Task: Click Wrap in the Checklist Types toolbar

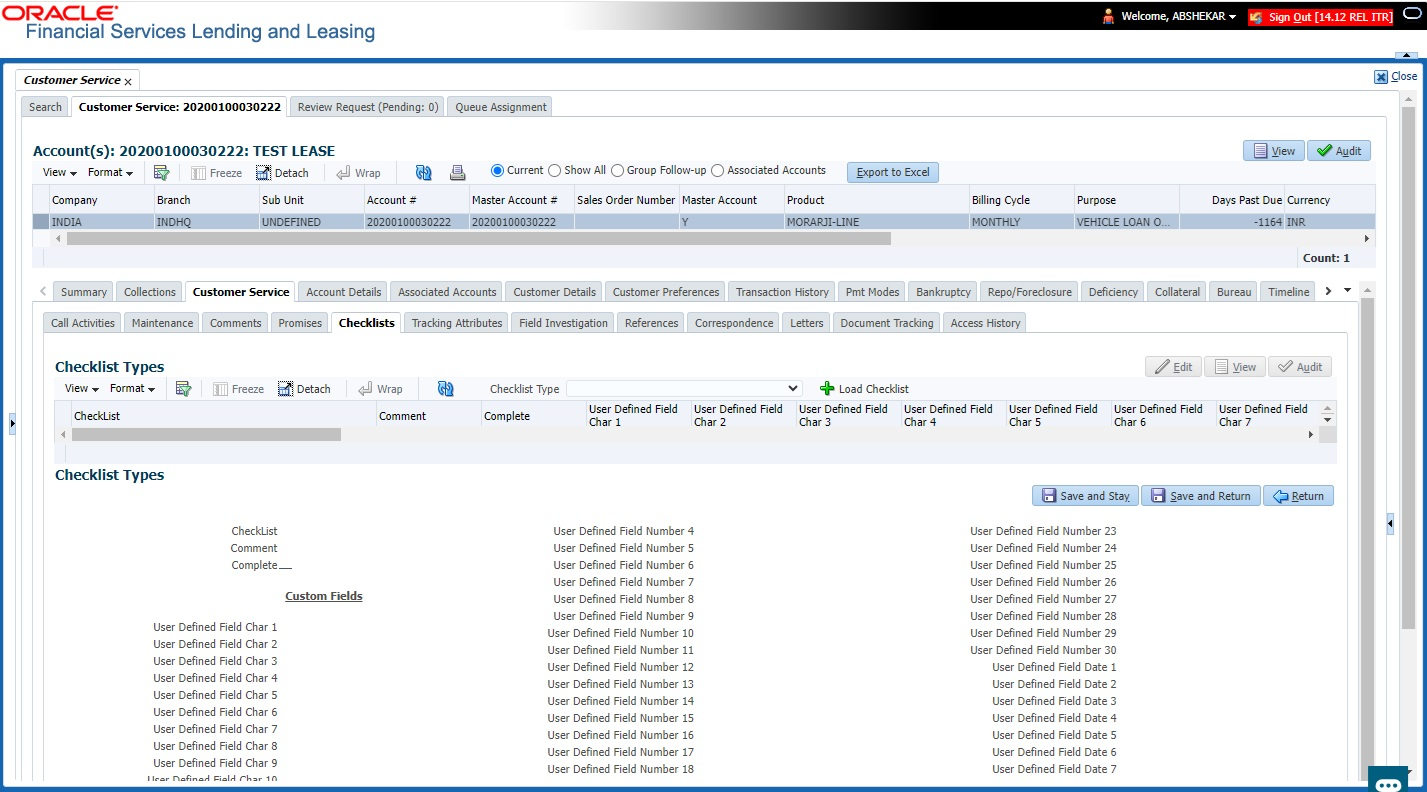Action: click(x=380, y=389)
